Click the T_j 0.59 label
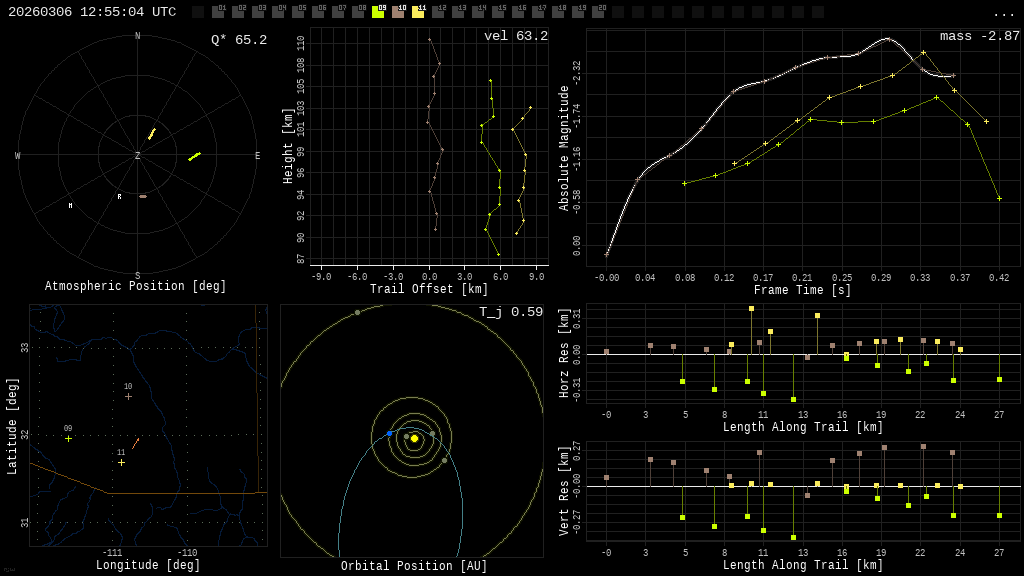Image resolution: width=1024 pixels, height=576 pixels. pyautogui.click(x=511, y=312)
